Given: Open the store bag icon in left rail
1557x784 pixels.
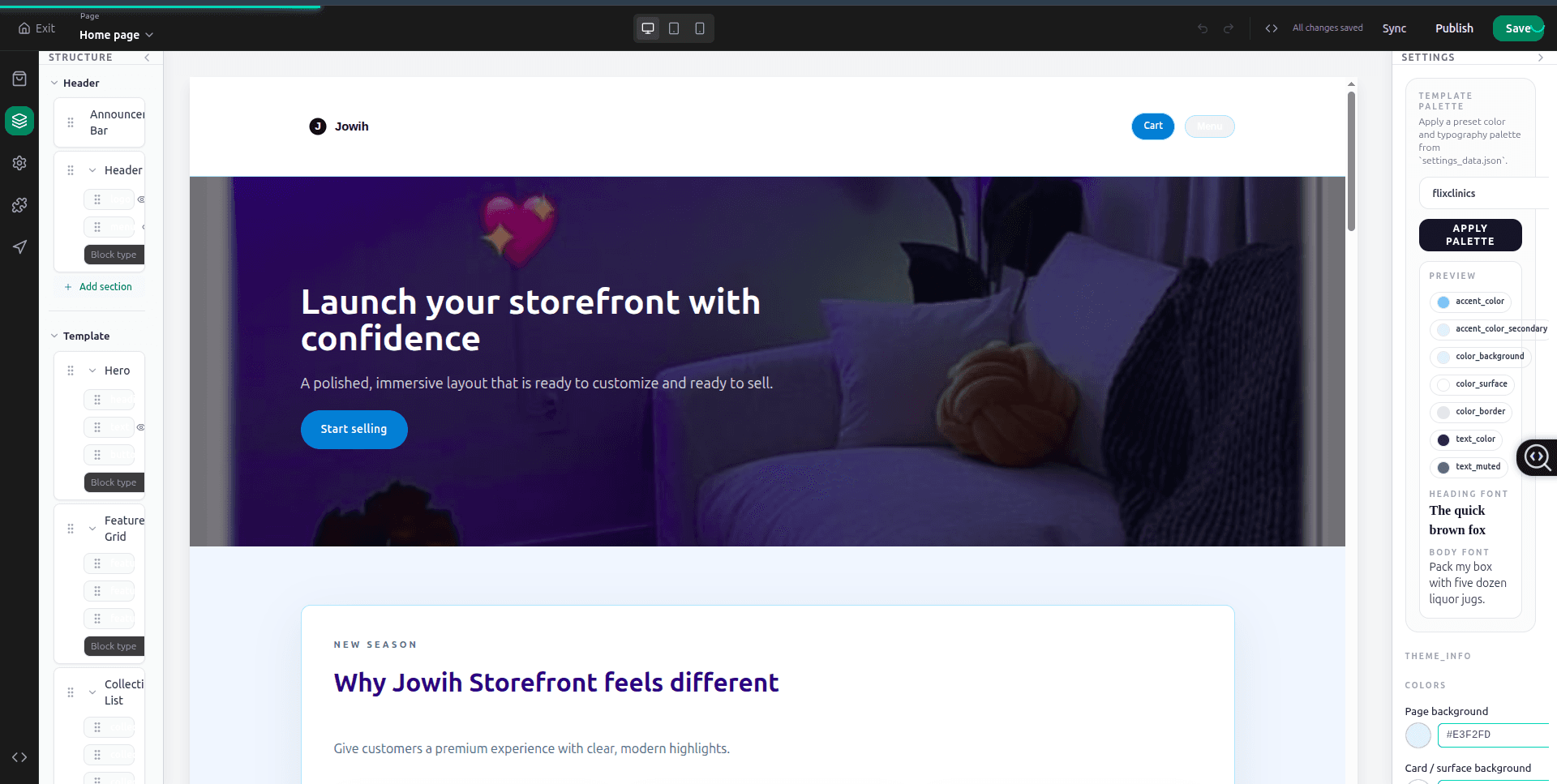Looking at the screenshot, I should pyautogui.click(x=19, y=79).
